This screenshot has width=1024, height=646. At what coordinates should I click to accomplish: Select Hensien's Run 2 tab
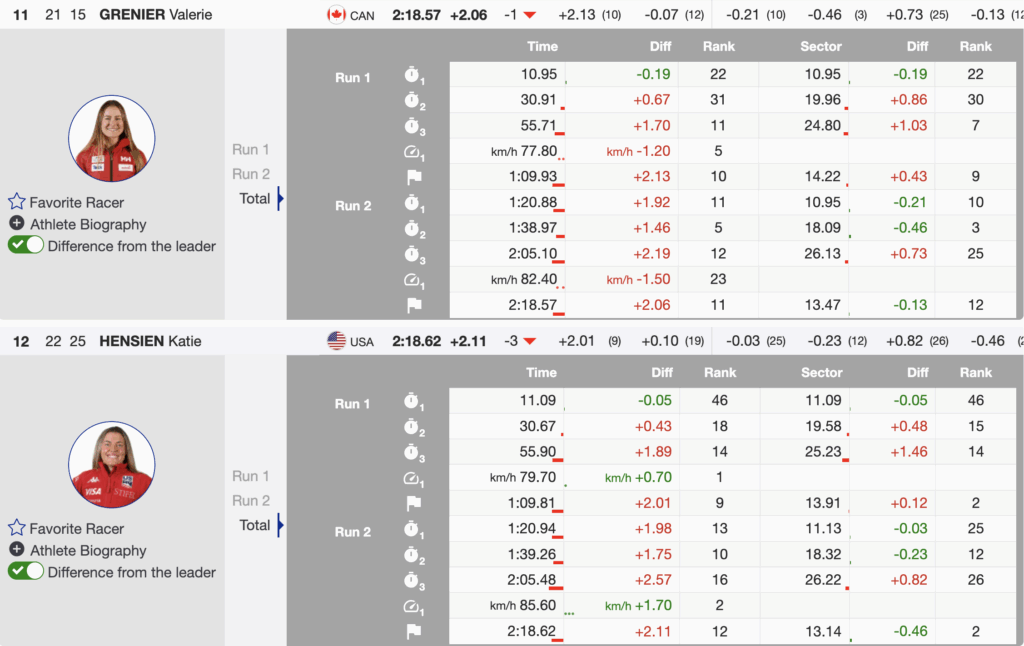coord(251,500)
